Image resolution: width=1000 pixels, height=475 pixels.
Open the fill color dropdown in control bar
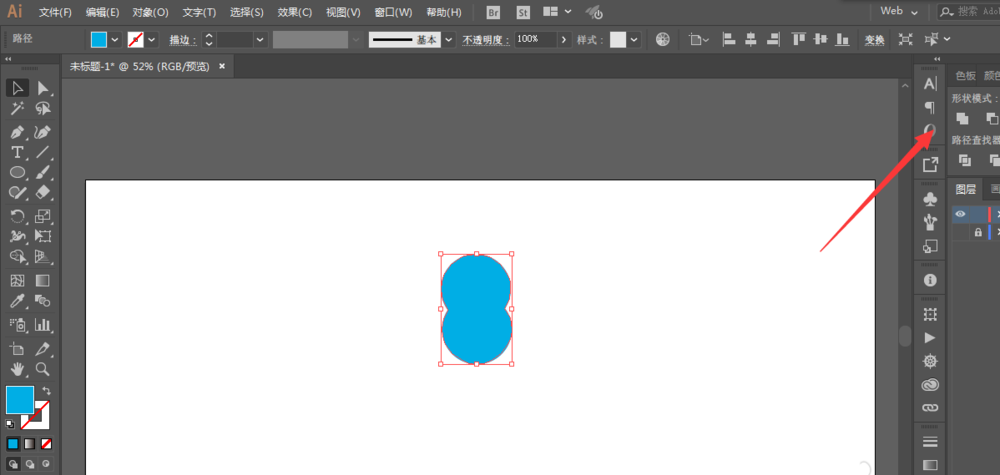[115, 40]
